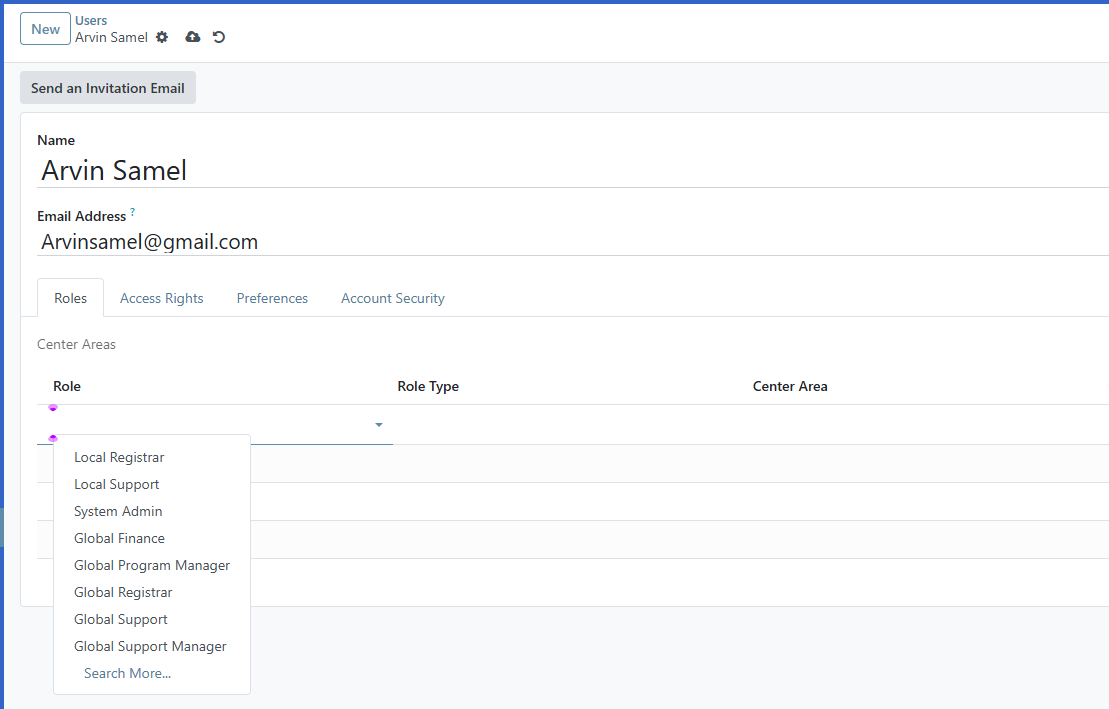The height and width of the screenshot is (709, 1109).
Task: Click the Email Address help question mark
Action: tap(131, 210)
